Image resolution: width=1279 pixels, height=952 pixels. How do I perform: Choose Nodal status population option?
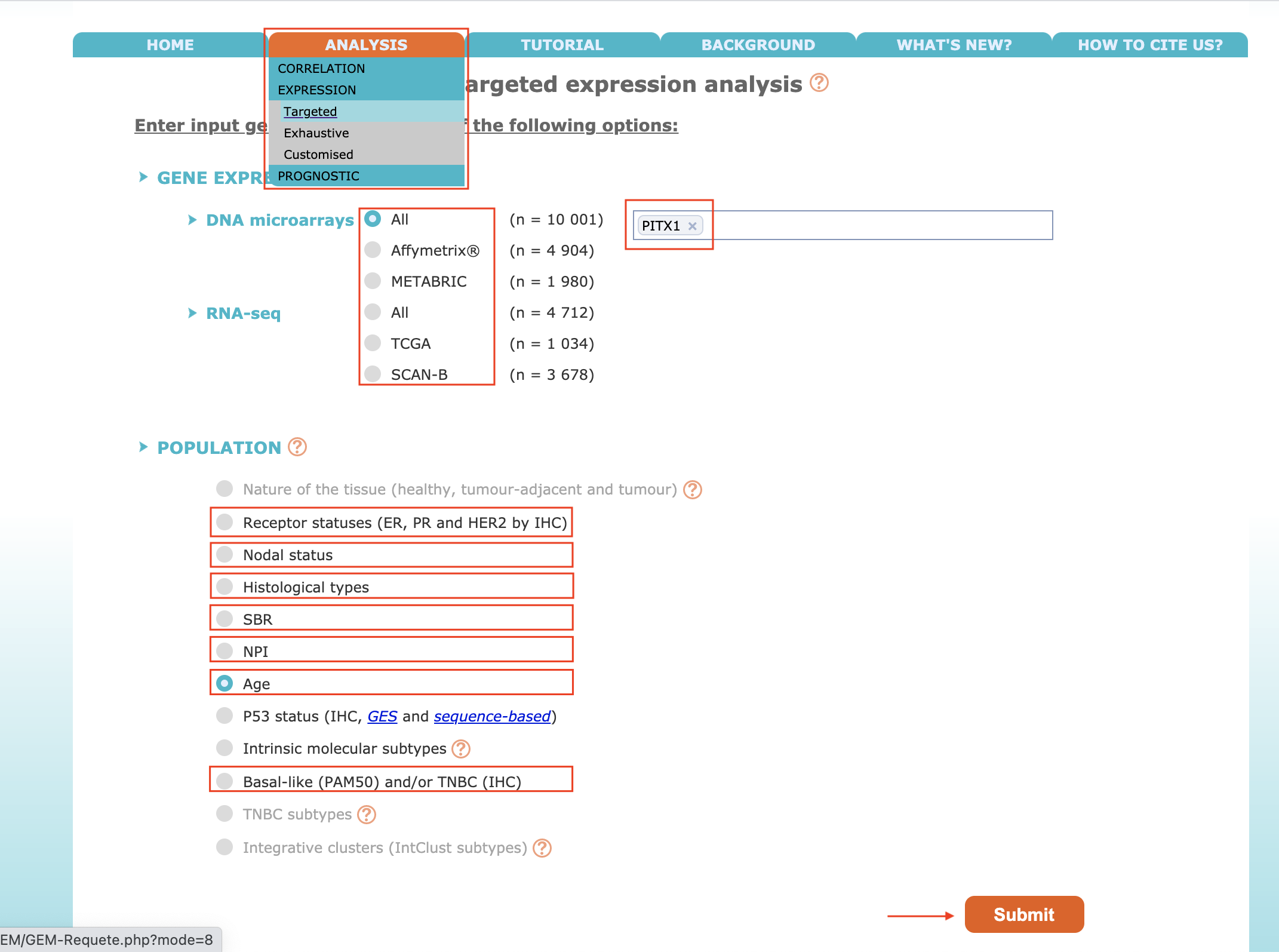225,554
